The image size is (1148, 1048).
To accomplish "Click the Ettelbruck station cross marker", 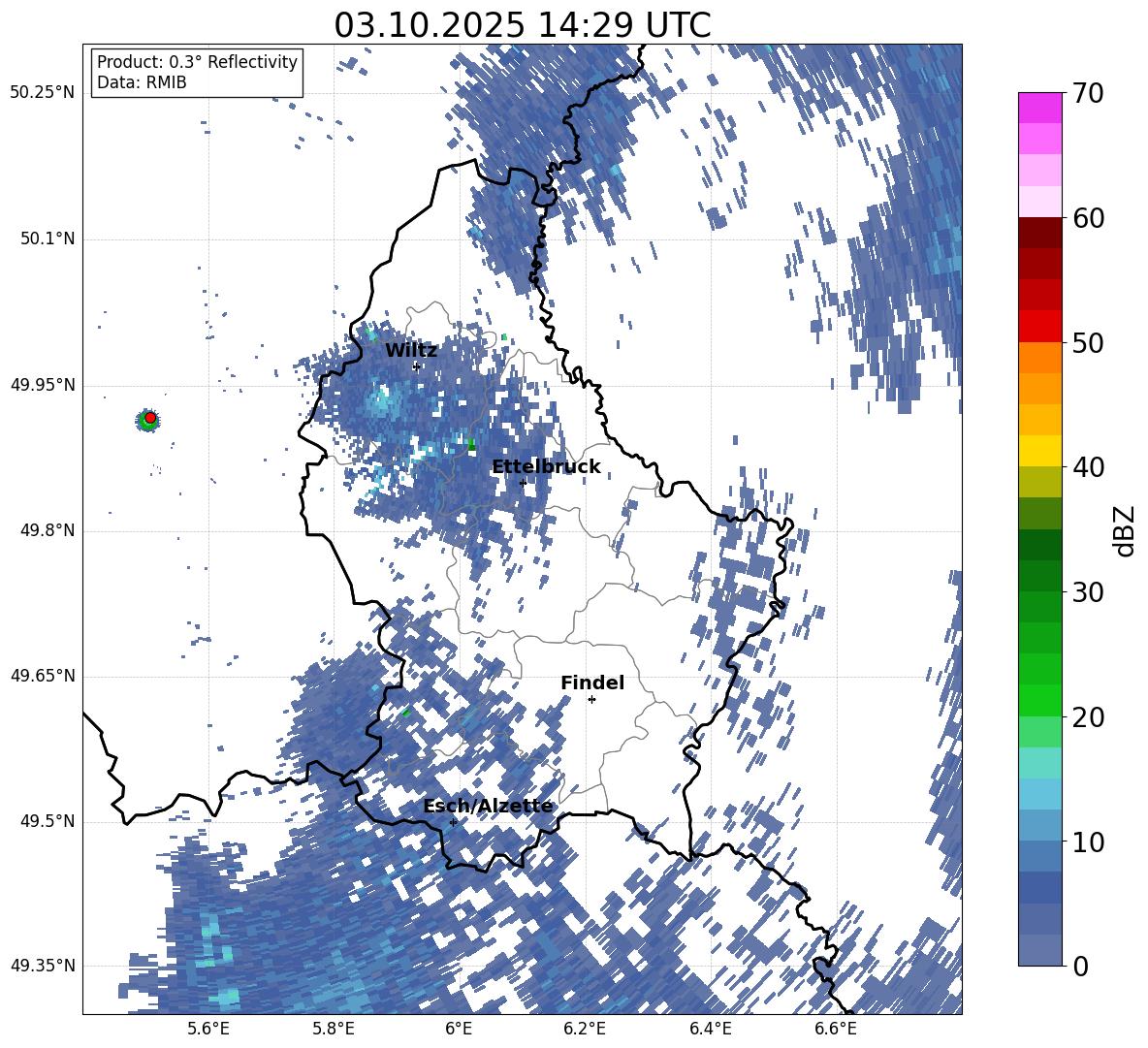I will (x=523, y=482).
